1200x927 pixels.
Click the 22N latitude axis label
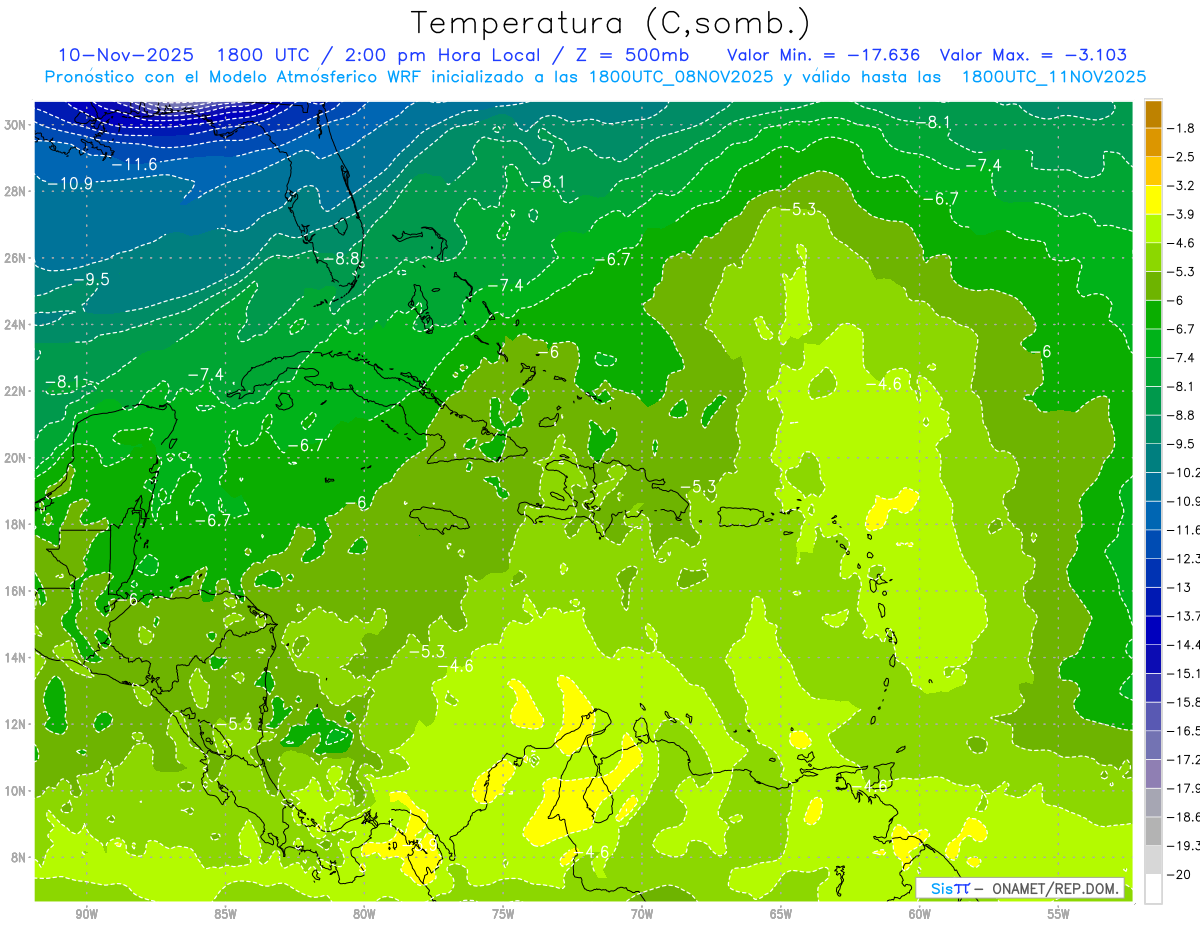(x=15, y=391)
